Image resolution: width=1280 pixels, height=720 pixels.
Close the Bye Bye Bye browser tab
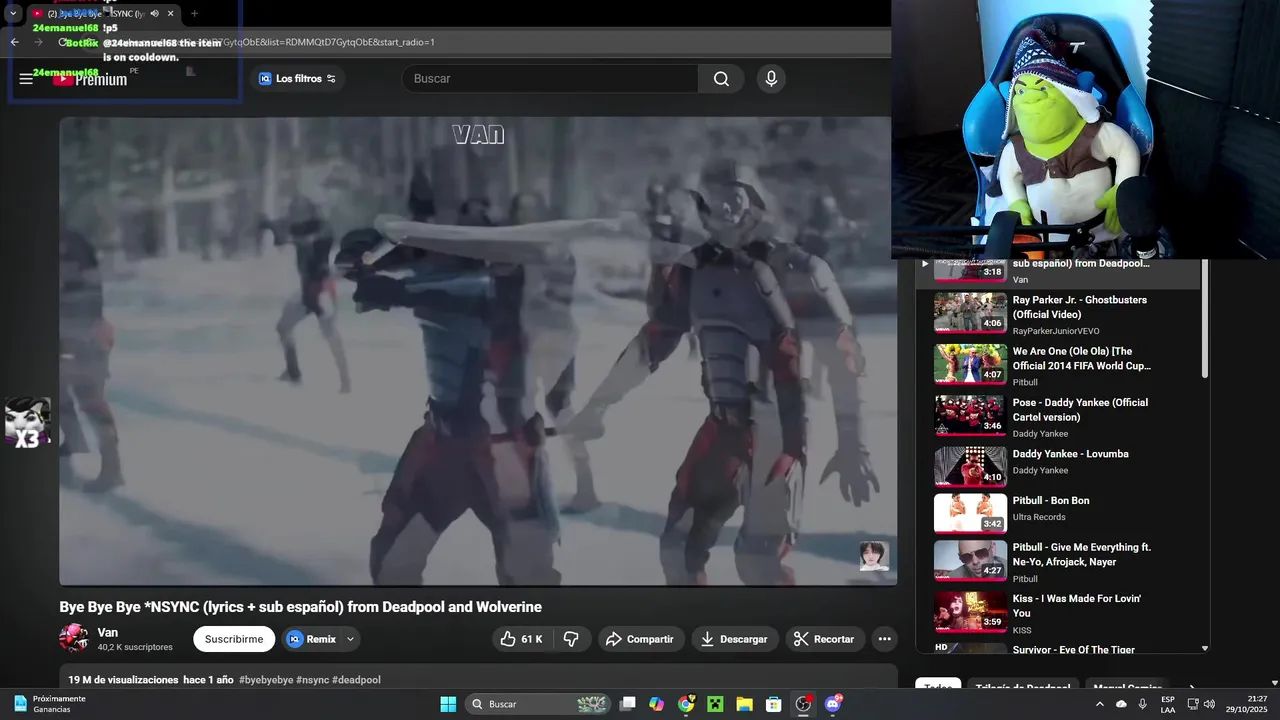click(x=171, y=14)
